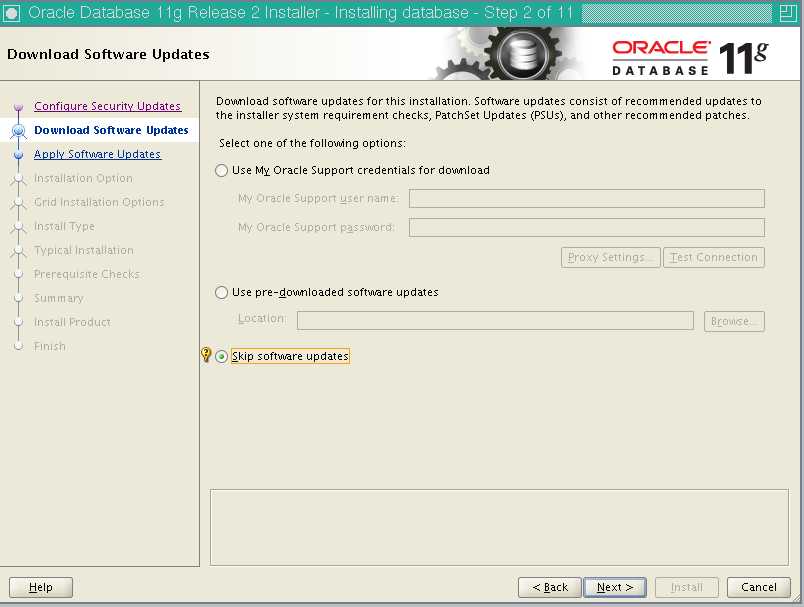This screenshot has height=607, width=804.
Task: Click the maximize icon in title bar corner
Action: tap(788, 13)
